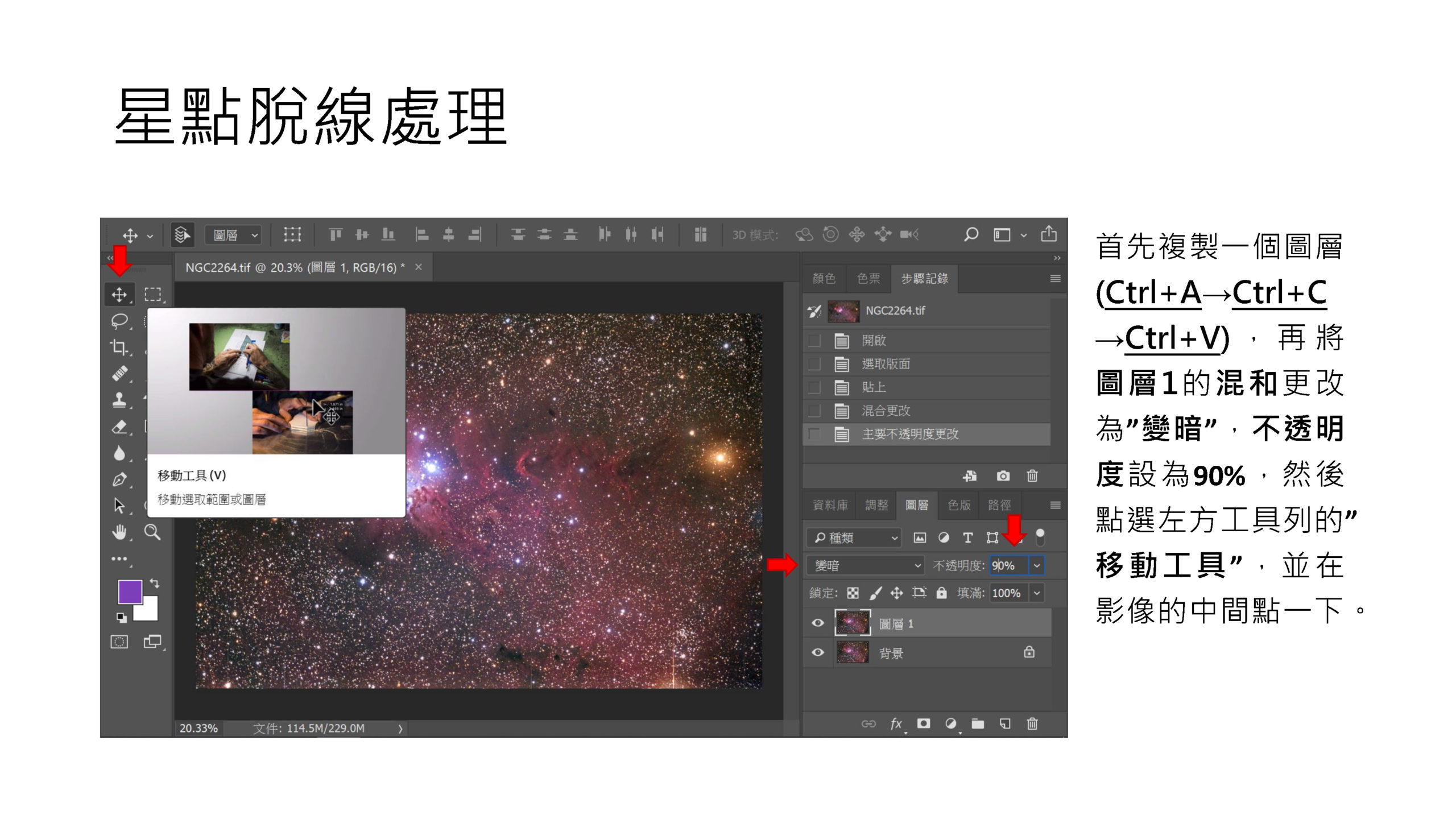Open the search magnifier in options bar
Viewport: 1456px width, 819px height.
(x=971, y=234)
